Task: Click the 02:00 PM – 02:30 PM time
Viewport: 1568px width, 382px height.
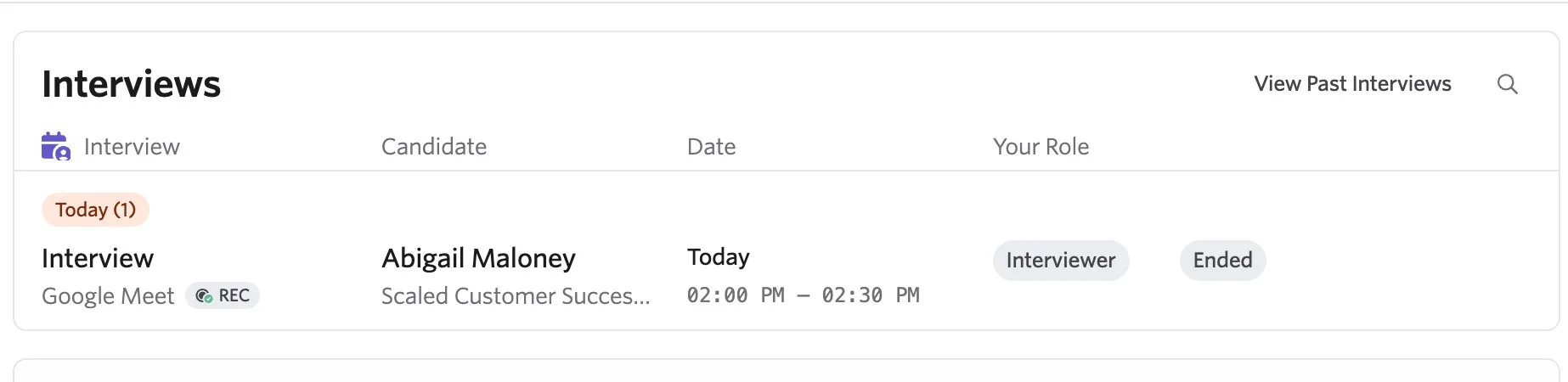Action: pyautogui.click(x=803, y=295)
